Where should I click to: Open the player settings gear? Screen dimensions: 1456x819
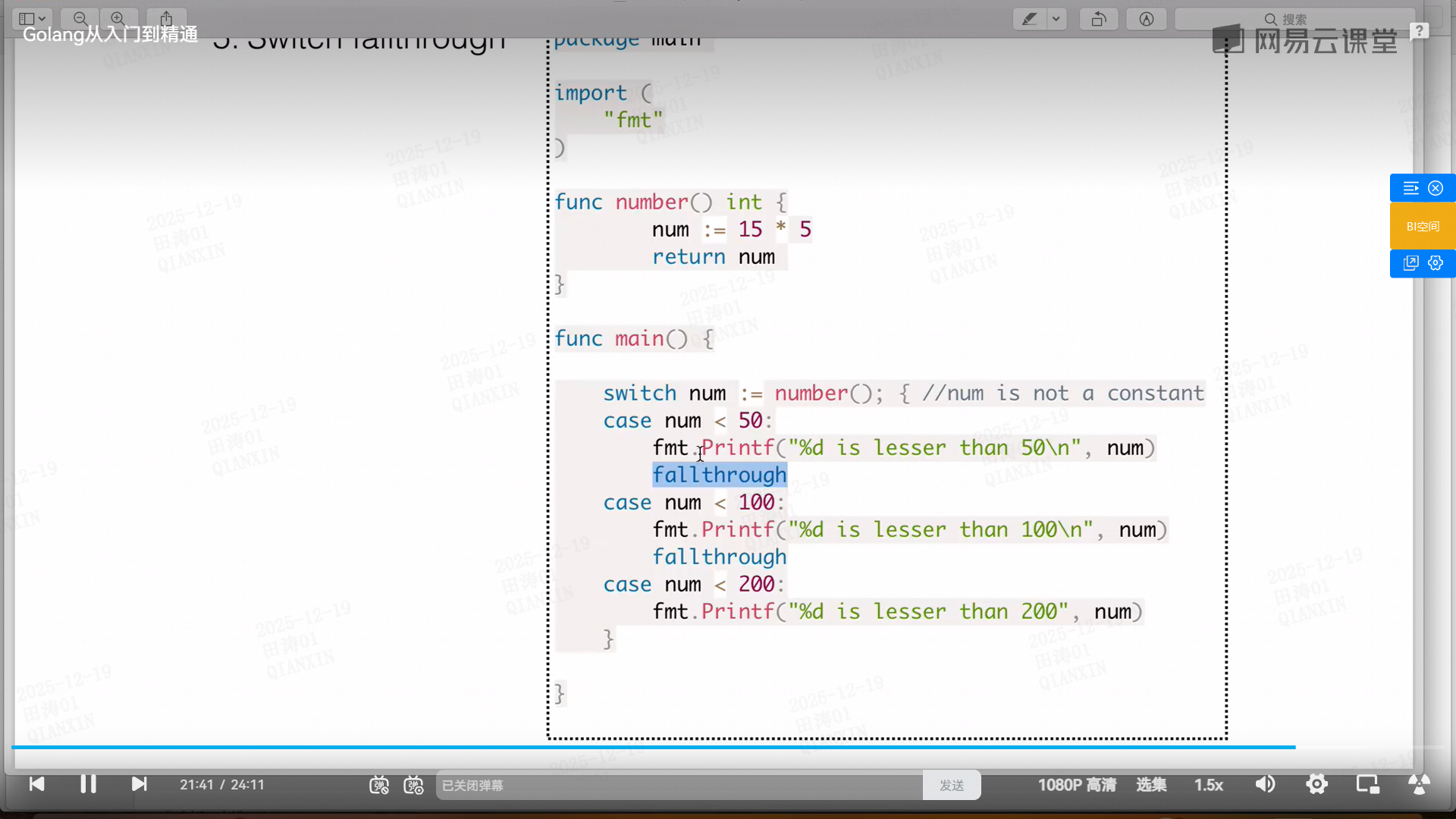coord(1317,784)
